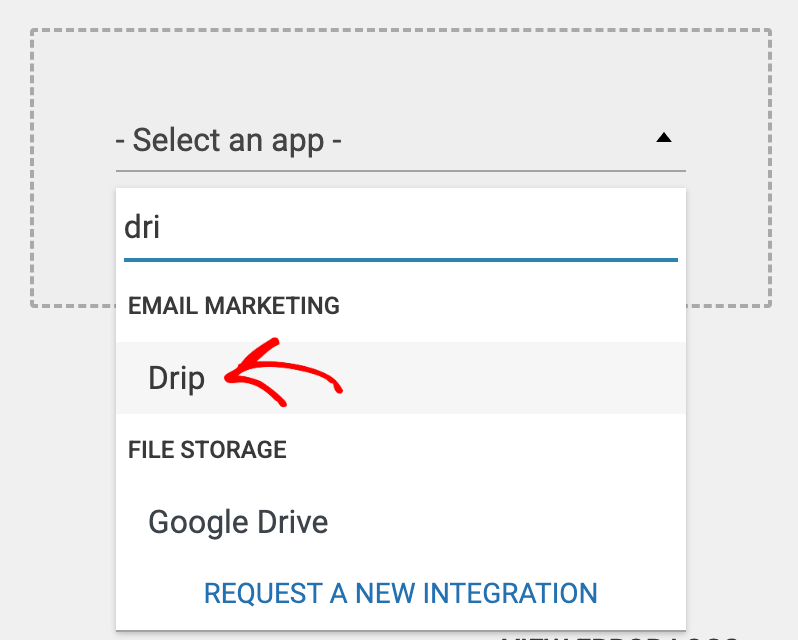Collapse the app list using the triangle arrow
The width and height of the screenshot is (798, 640).
[x=664, y=137]
